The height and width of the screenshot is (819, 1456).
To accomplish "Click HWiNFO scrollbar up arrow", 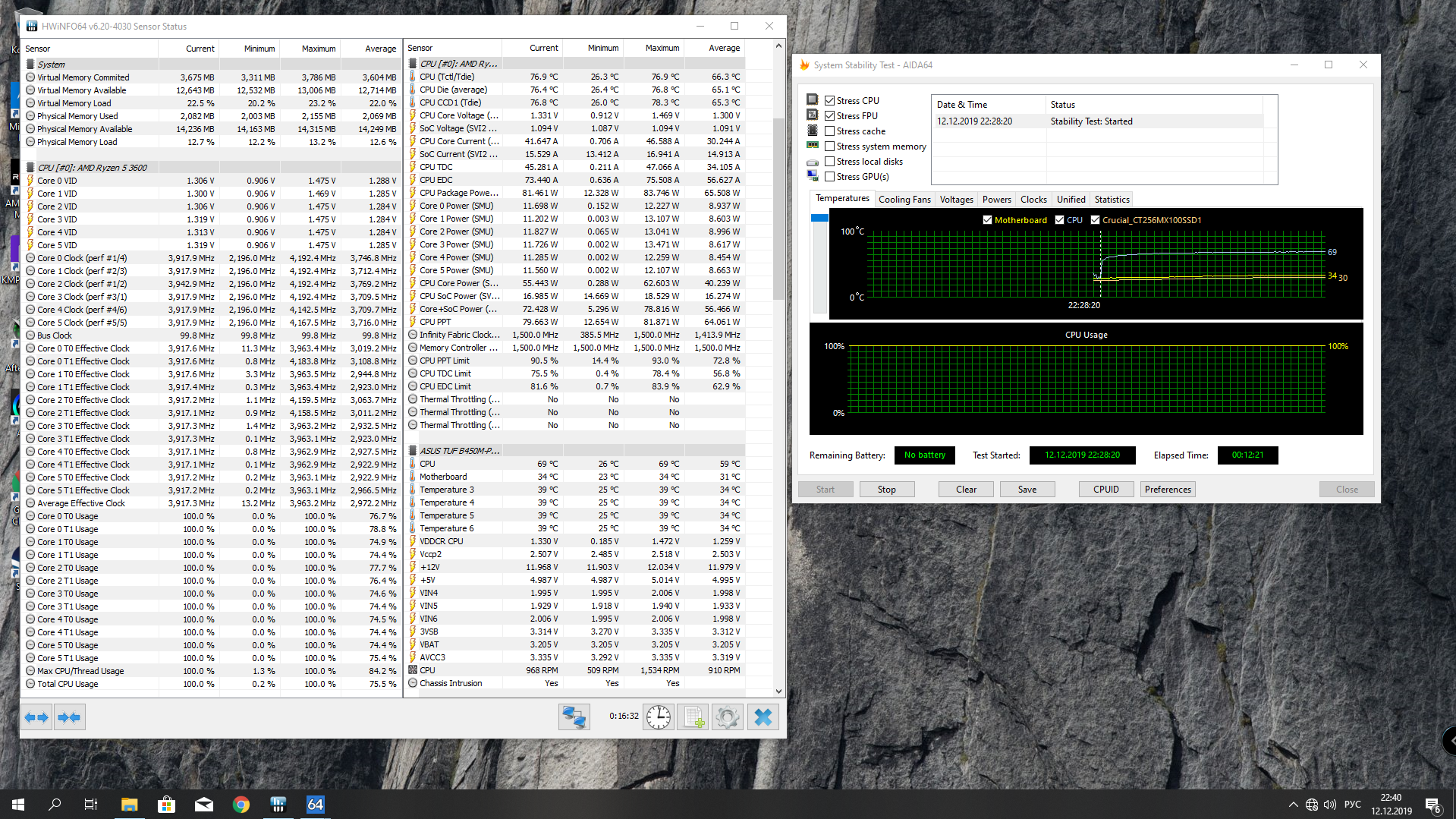I will [x=778, y=46].
